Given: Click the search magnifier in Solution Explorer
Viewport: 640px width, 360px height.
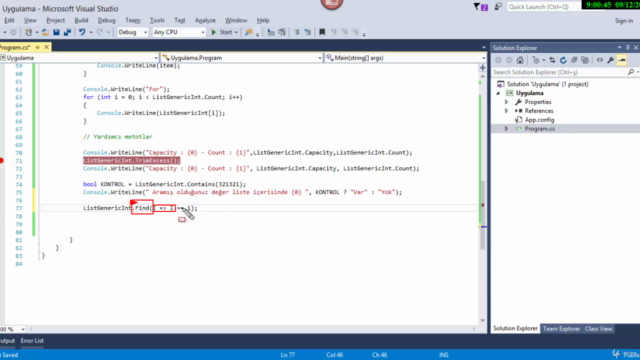Looking at the screenshot, I should pyautogui.click(x=631, y=72).
